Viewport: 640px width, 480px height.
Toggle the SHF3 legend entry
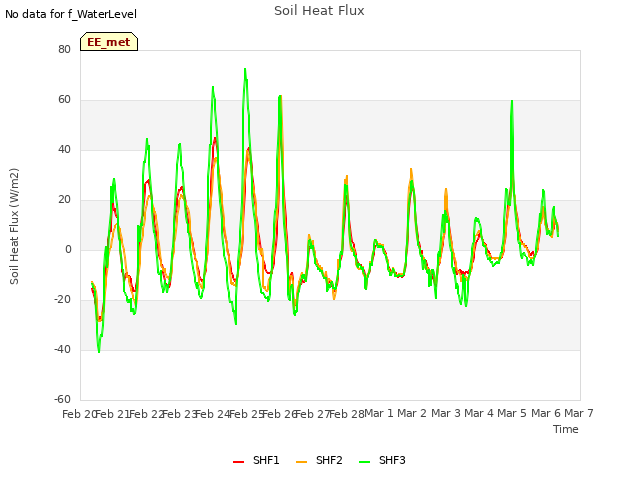[x=382, y=460]
